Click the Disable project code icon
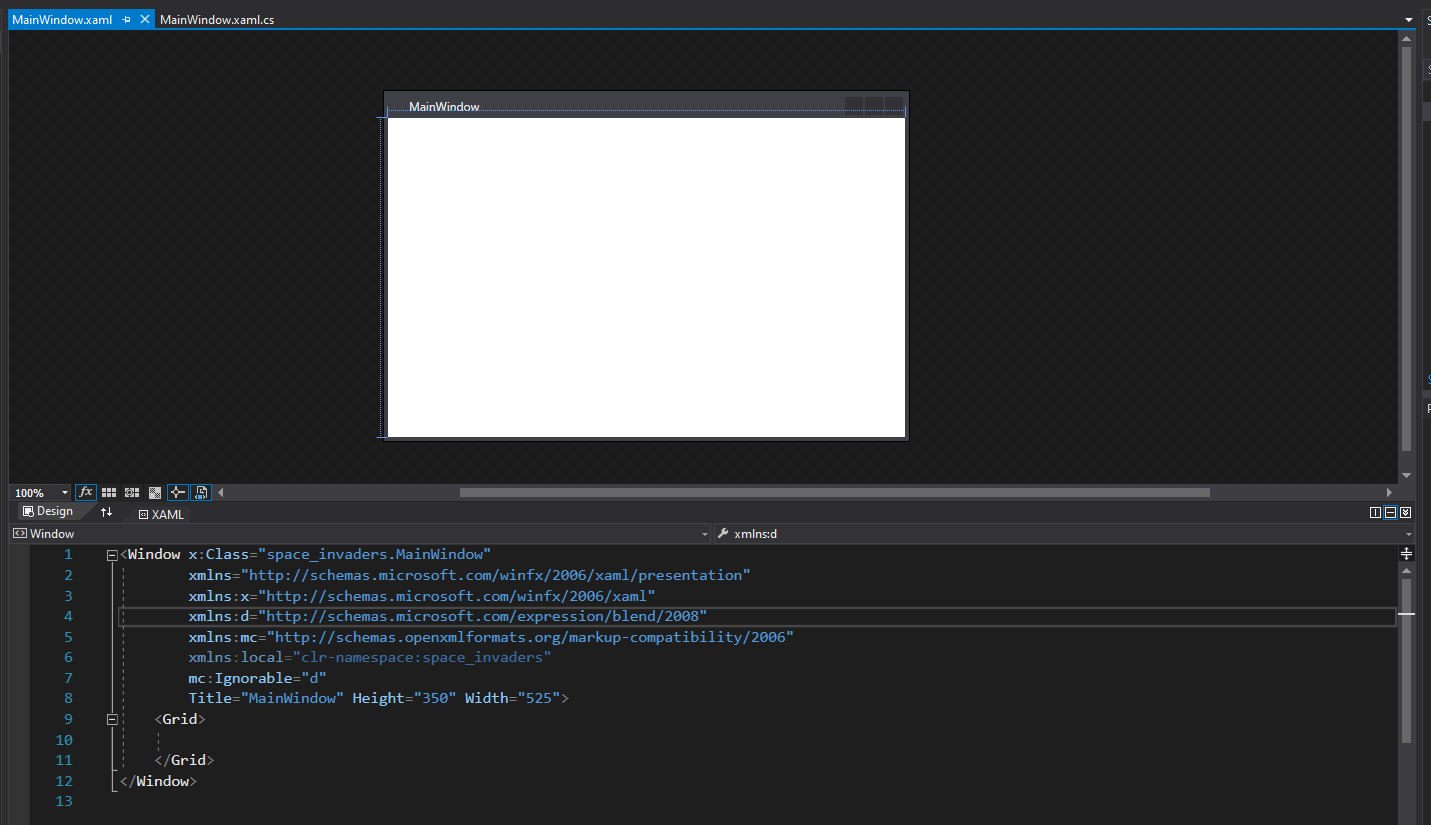 200,492
